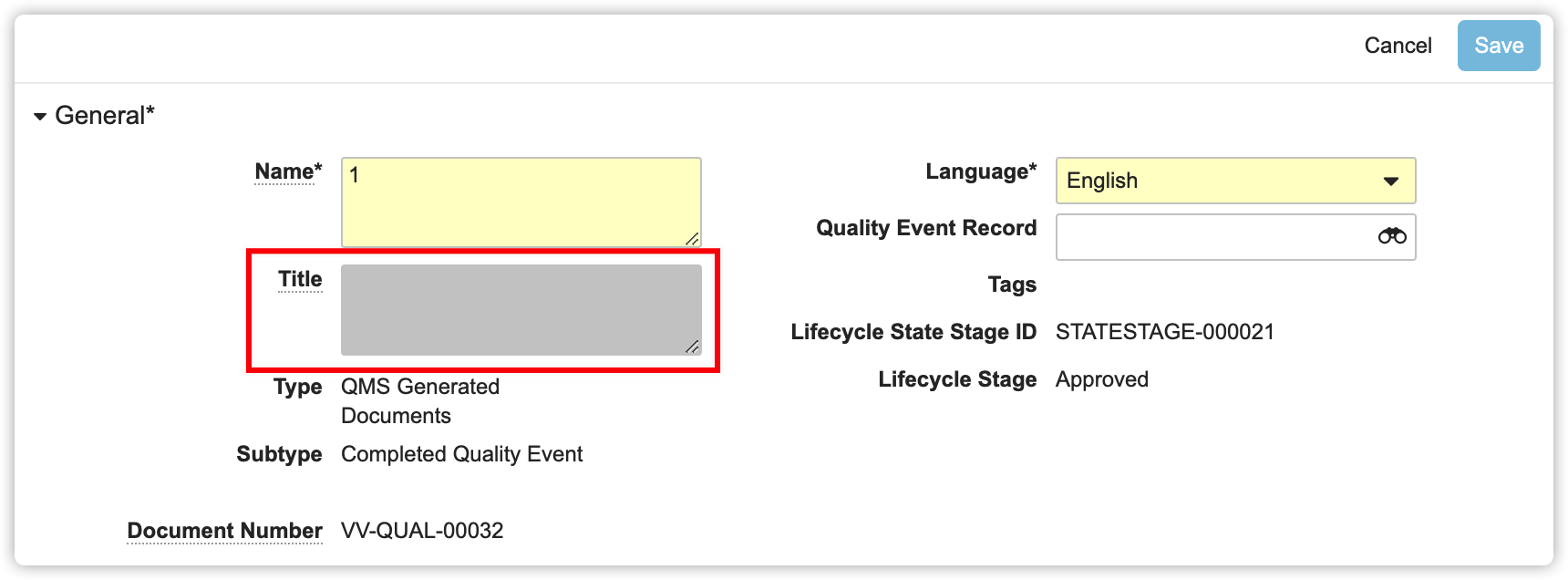Click the Save button
This screenshot has height=580, width=1568.
tap(1498, 46)
